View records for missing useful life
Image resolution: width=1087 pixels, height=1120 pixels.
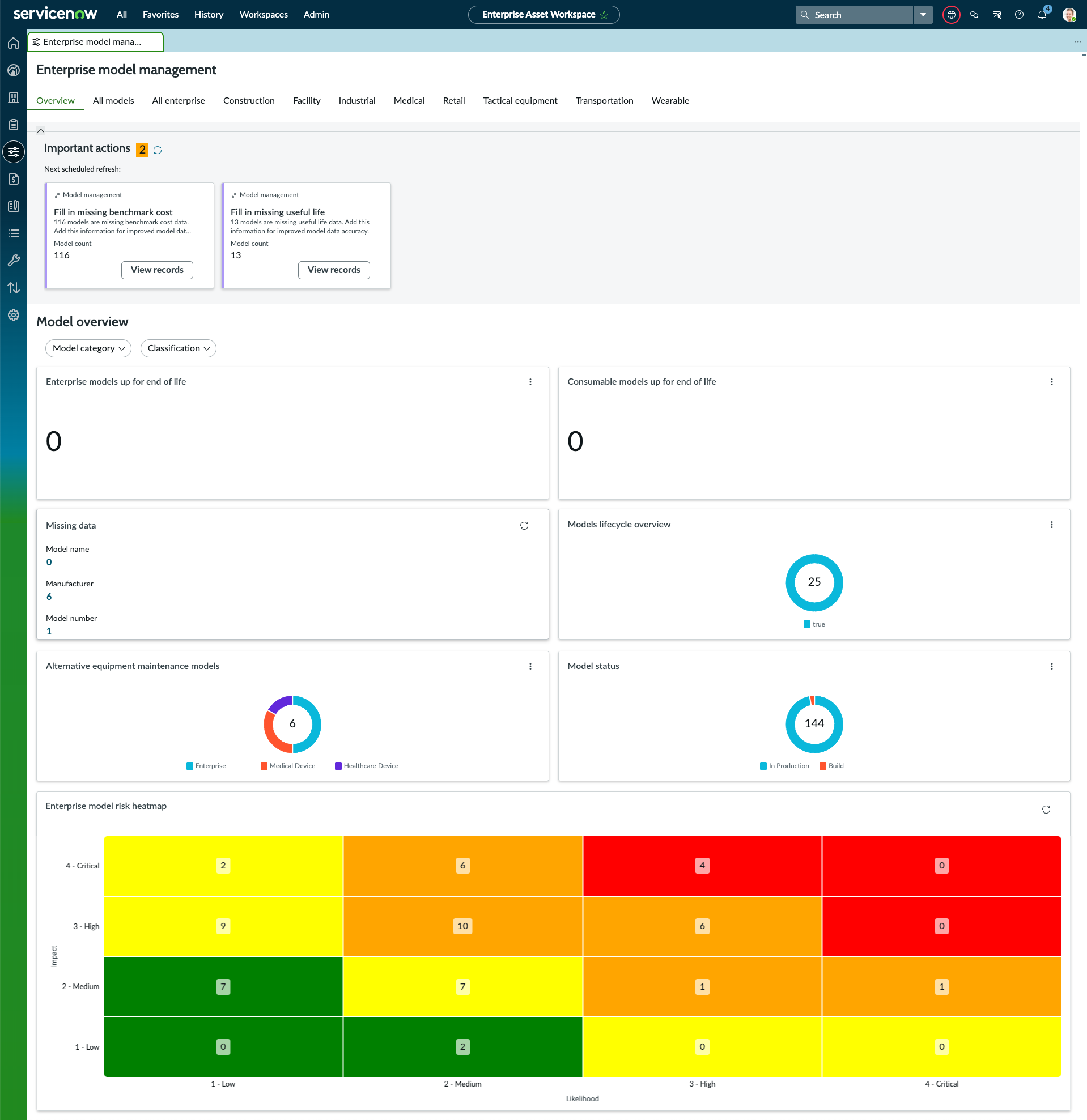pyautogui.click(x=334, y=270)
